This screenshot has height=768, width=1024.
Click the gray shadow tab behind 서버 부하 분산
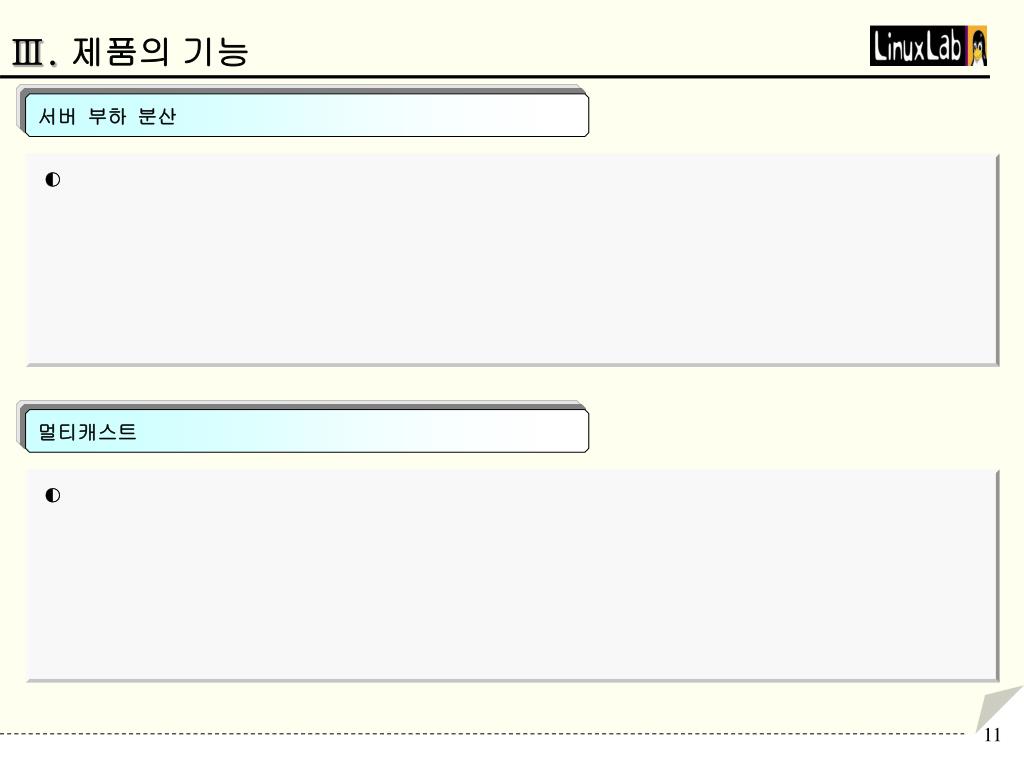point(300,89)
